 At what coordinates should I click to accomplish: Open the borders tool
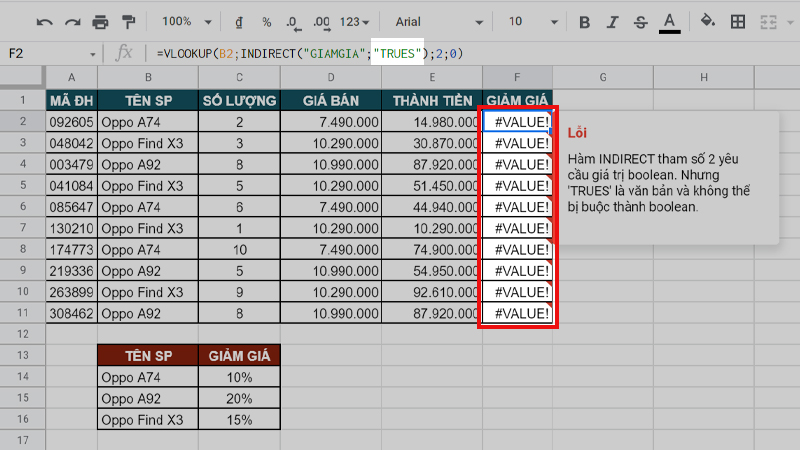point(738,22)
